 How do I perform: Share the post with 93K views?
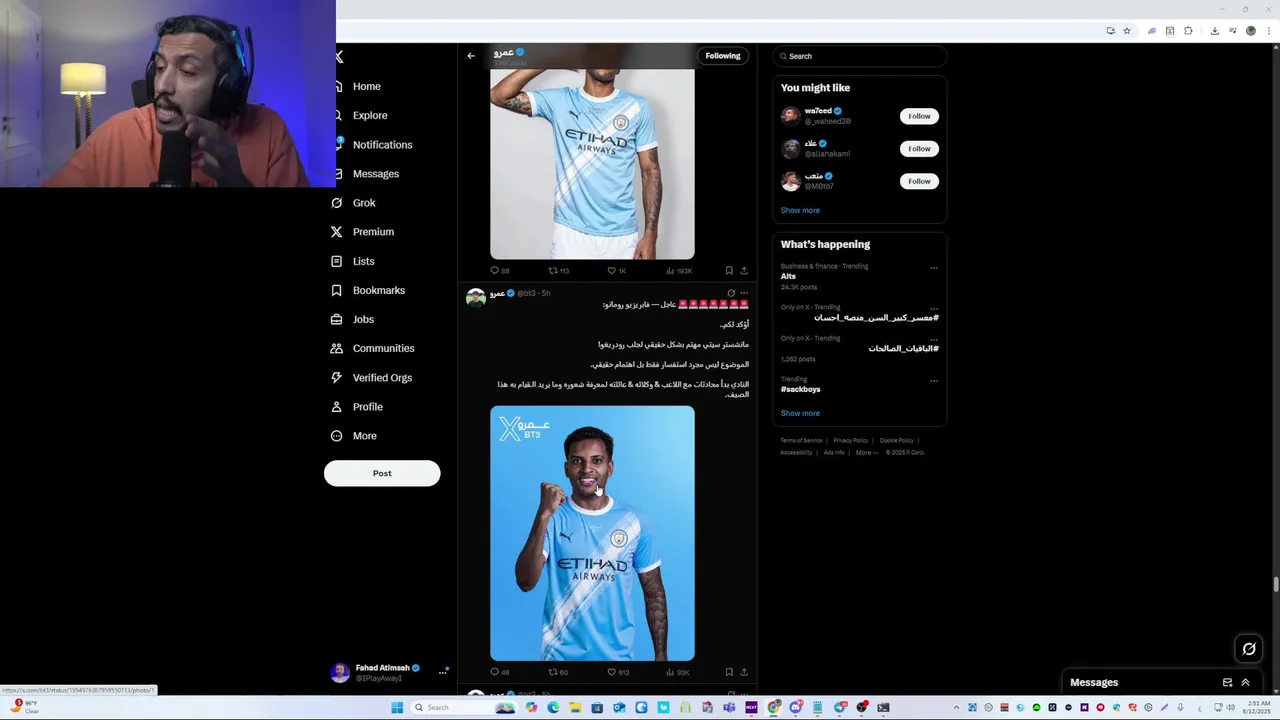click(x=744, y=672)
